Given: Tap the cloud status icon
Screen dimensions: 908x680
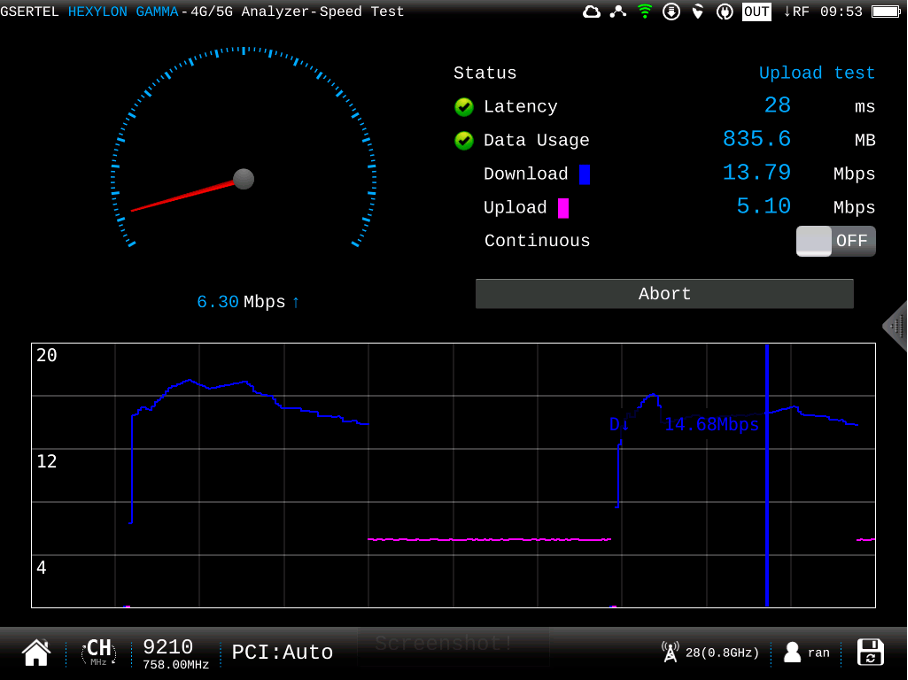Looking at the screenshot, I should click(592, 12).
